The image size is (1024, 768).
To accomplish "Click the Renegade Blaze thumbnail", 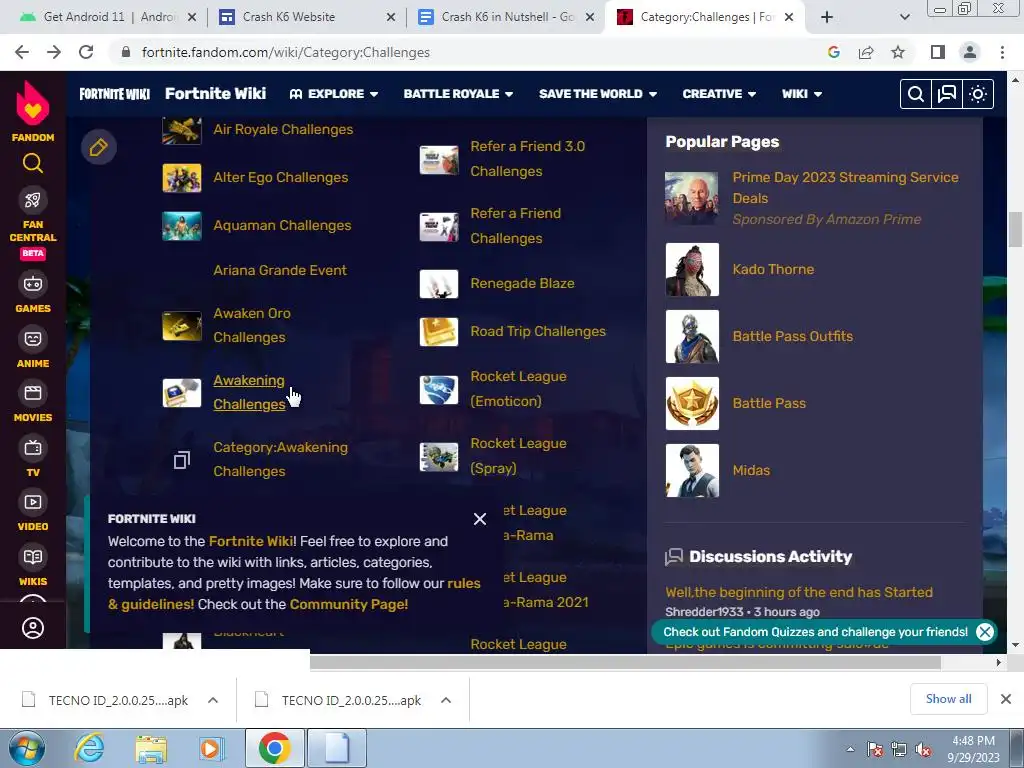I will tap(439, 284).
